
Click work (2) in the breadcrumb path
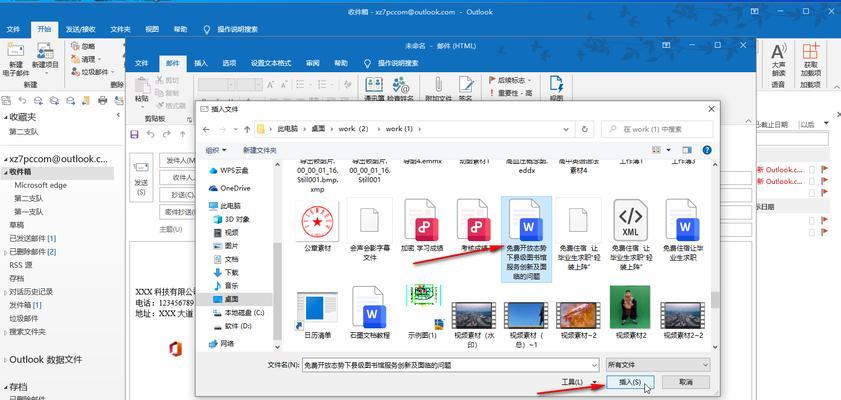(x=353, y=129)
